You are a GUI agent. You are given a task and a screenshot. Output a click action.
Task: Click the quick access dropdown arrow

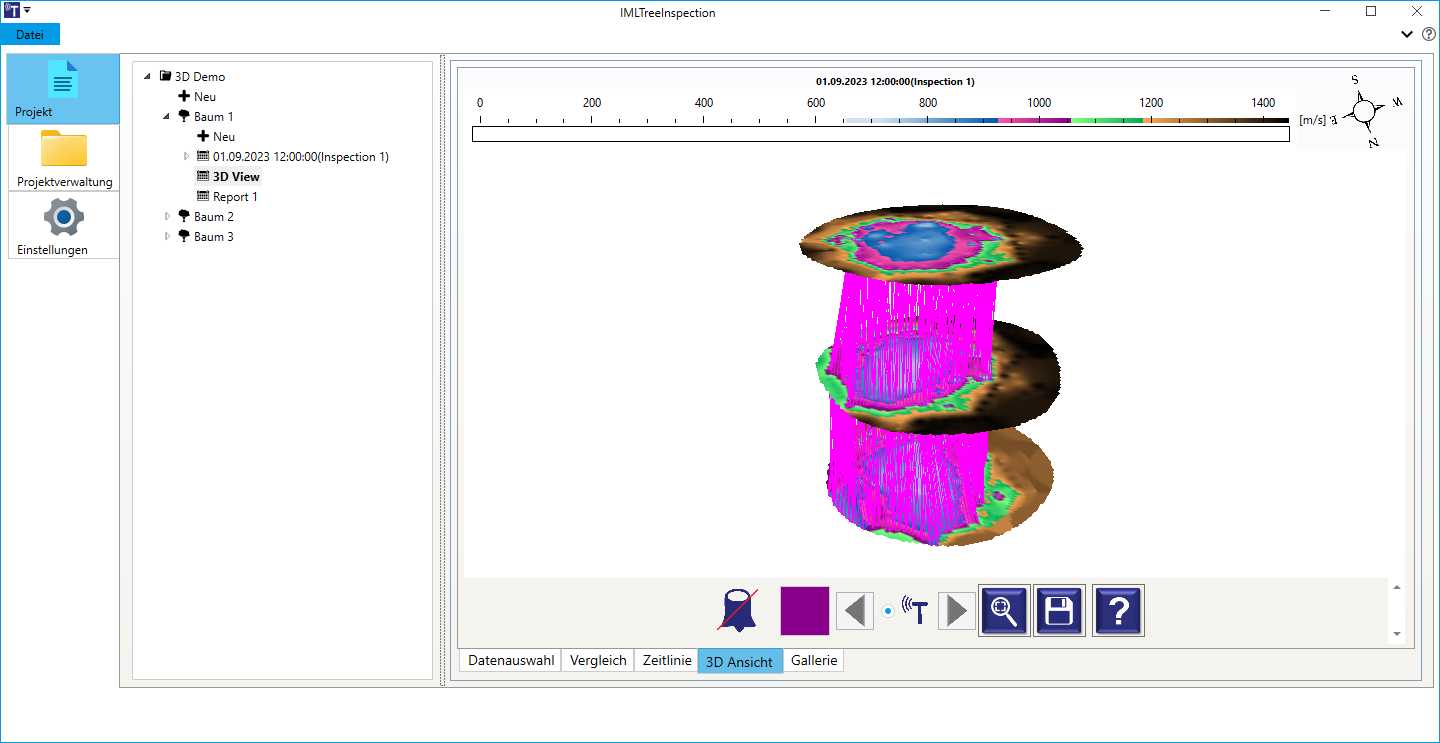tap(27, 10)
